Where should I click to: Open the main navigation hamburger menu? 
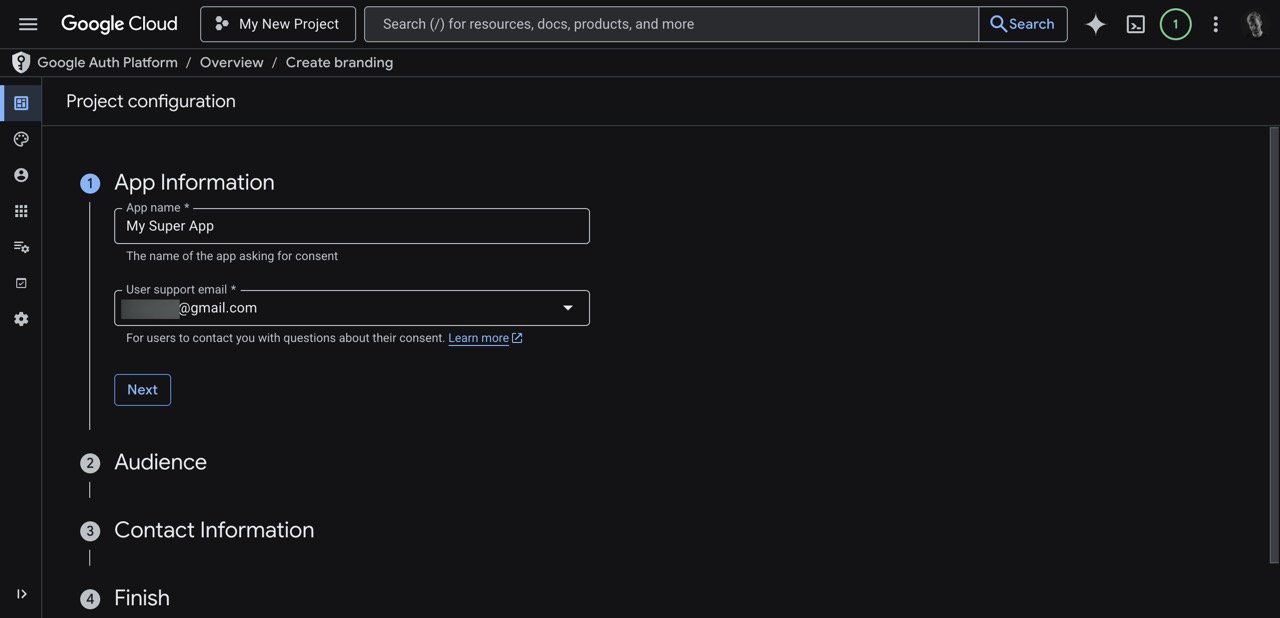28,24
